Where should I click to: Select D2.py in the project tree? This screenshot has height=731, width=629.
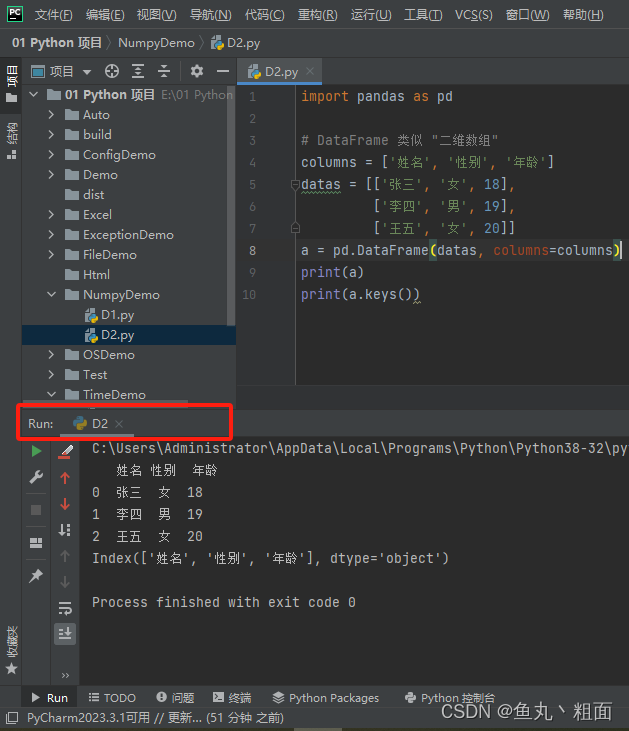(129, 335)
